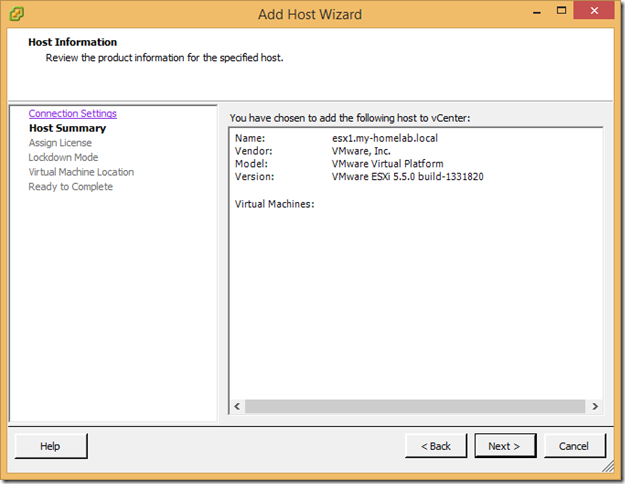Click the horizontal scrollbar left arrow
This screenshot has width=625, height=484.
(x=238, y=407)
